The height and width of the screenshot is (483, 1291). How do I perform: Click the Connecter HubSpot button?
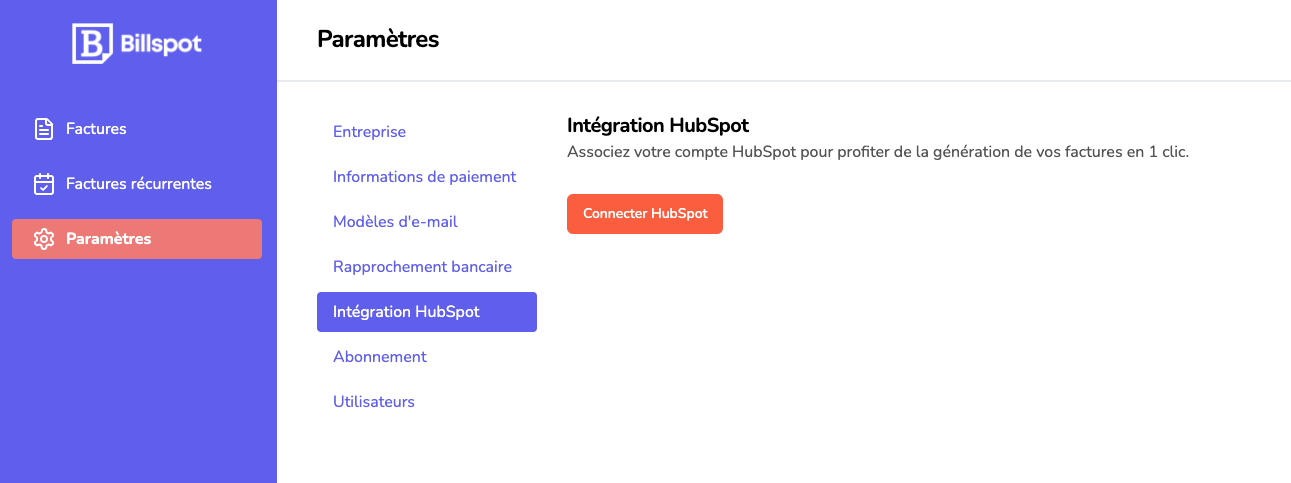tap(645, 214)
